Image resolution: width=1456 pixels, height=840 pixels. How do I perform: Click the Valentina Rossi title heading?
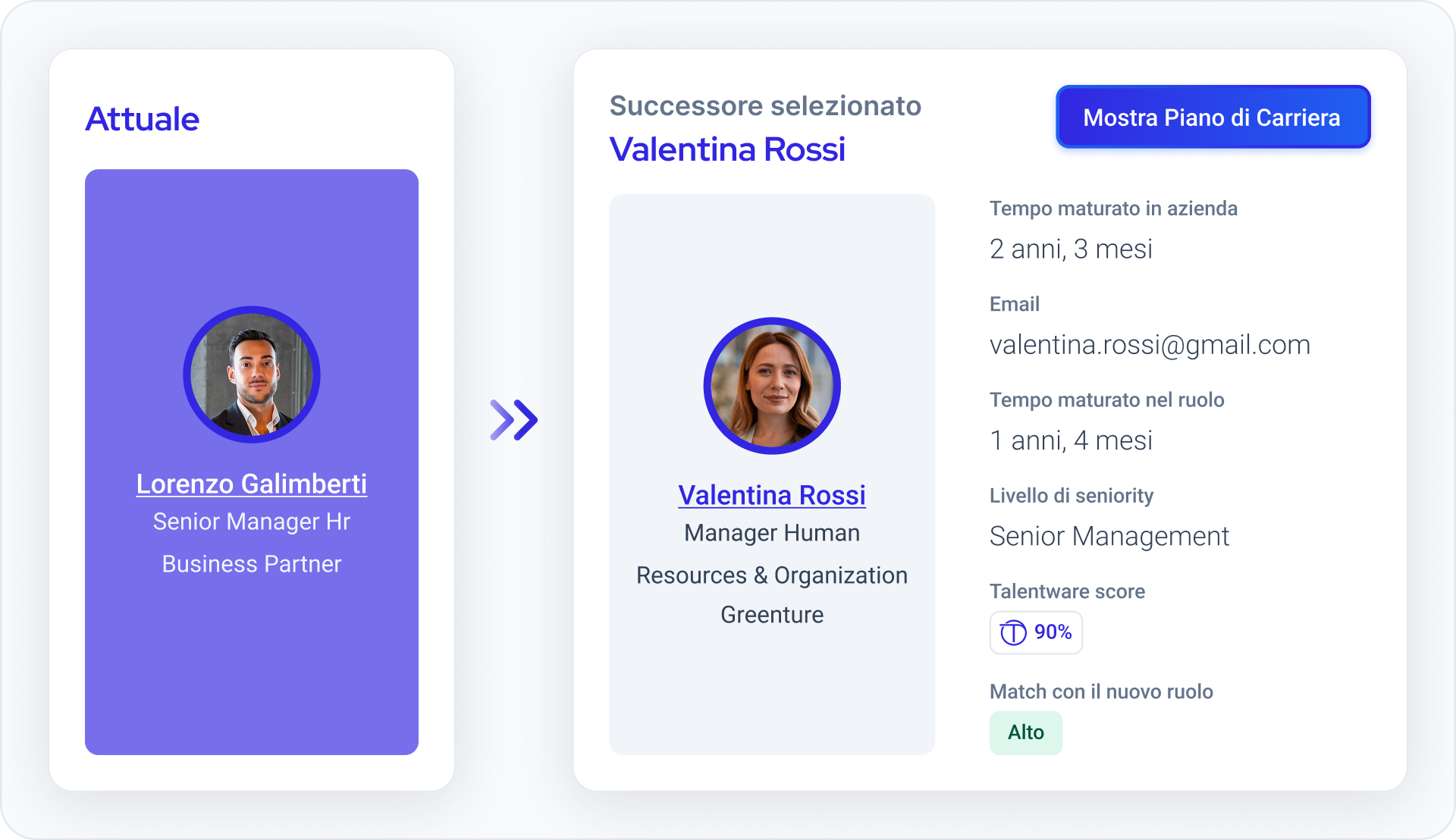[727, 149]
